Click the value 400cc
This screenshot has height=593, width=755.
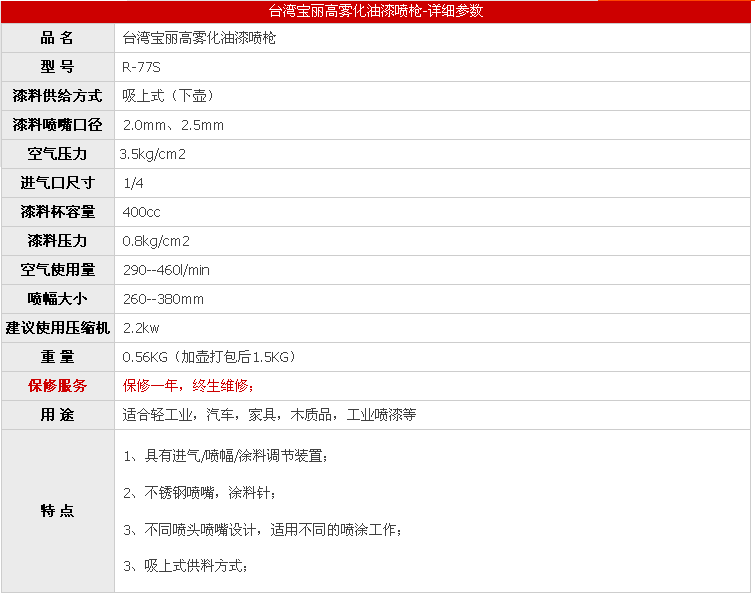[x=141, y=212]
